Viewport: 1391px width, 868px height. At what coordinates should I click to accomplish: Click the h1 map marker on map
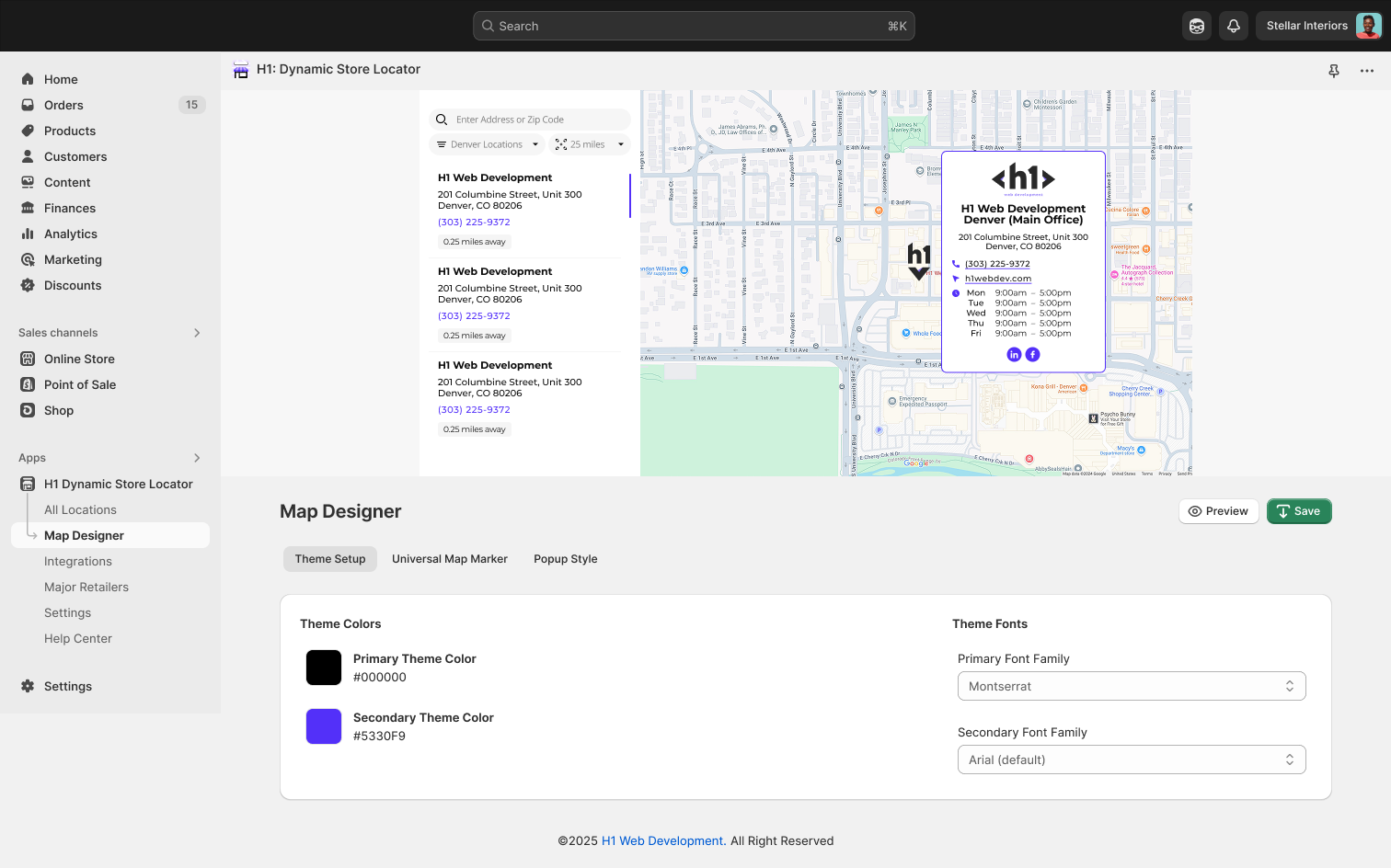(x=919, y=261)
